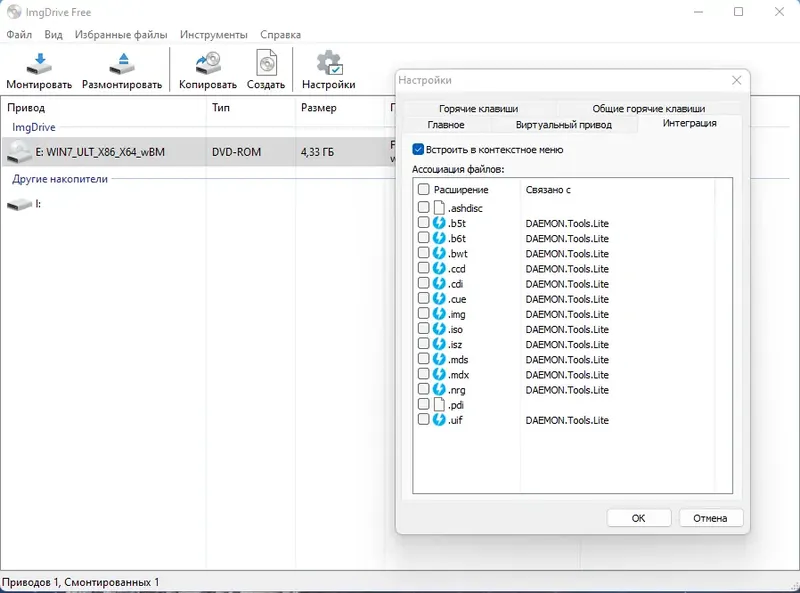Screen dimensions: 800x593
Task: Click the DAEMON Tools icon beside .b6t
Action: [x=439, y=238]
